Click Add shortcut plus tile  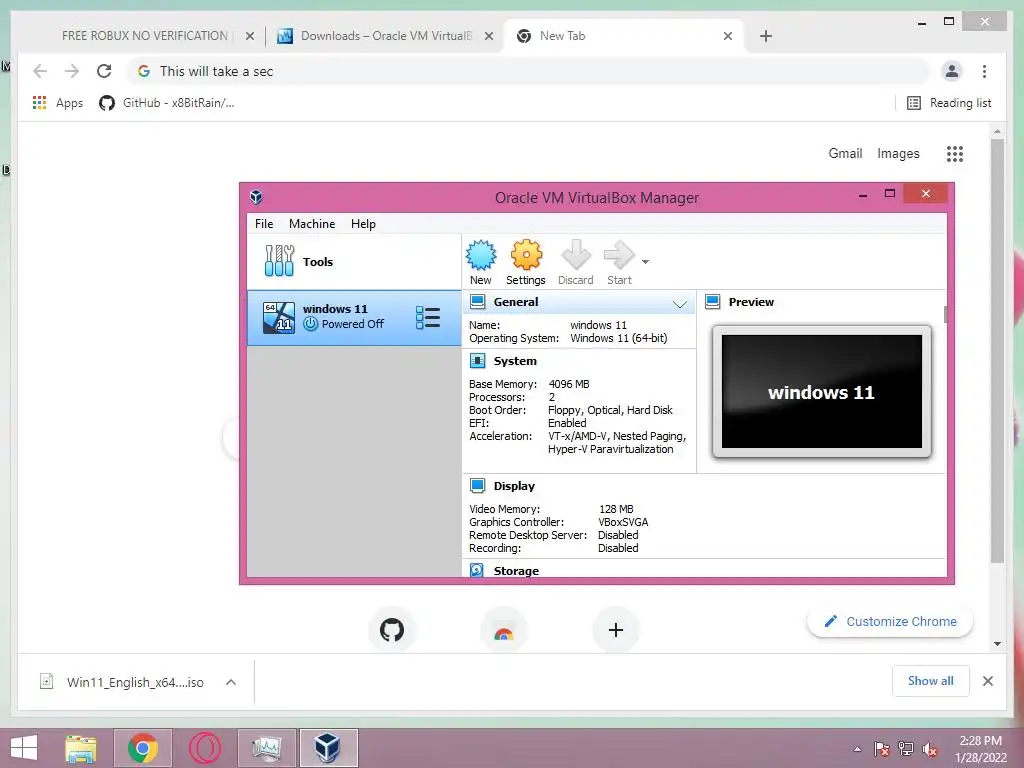click(615, 630)
